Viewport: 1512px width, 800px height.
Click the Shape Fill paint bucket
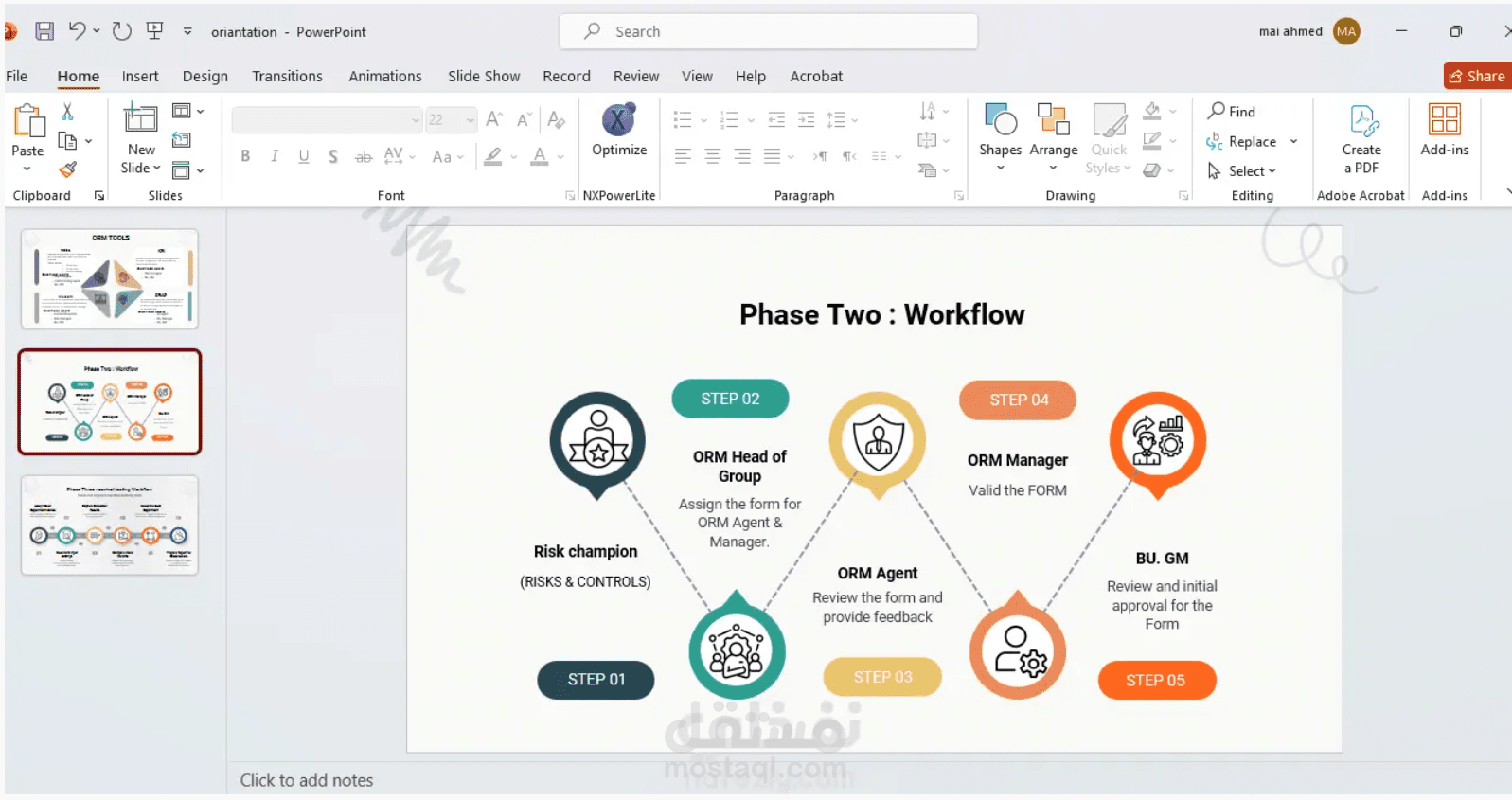1152,112
